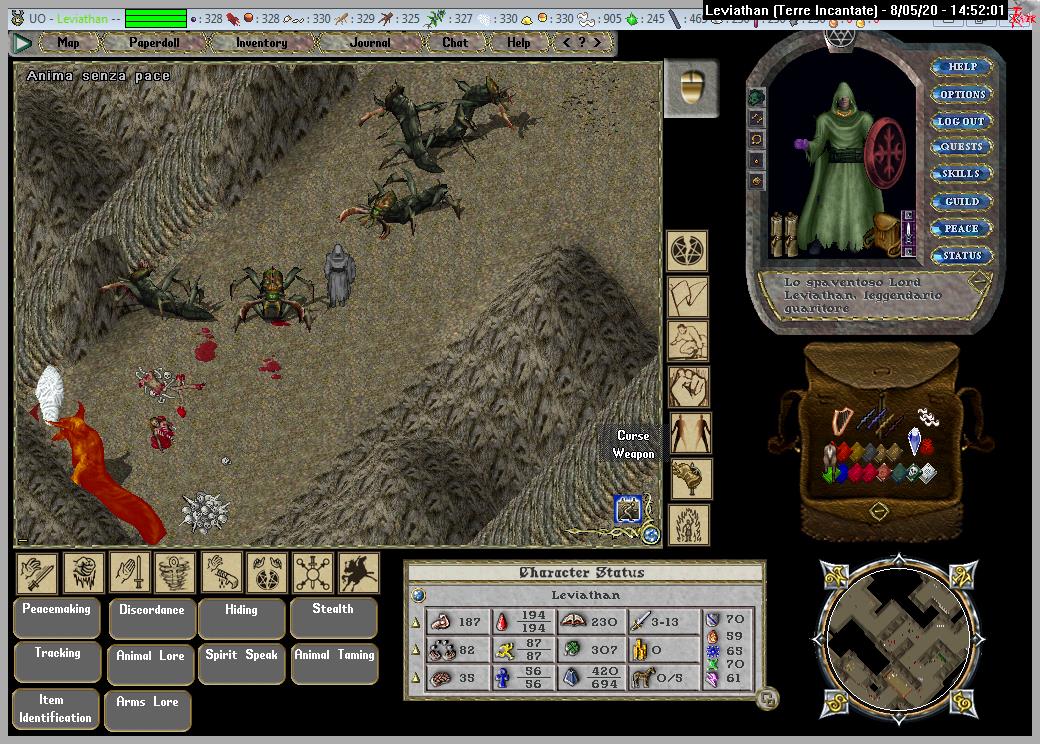Click the blue globe buff bar icon

pos(651,534)
